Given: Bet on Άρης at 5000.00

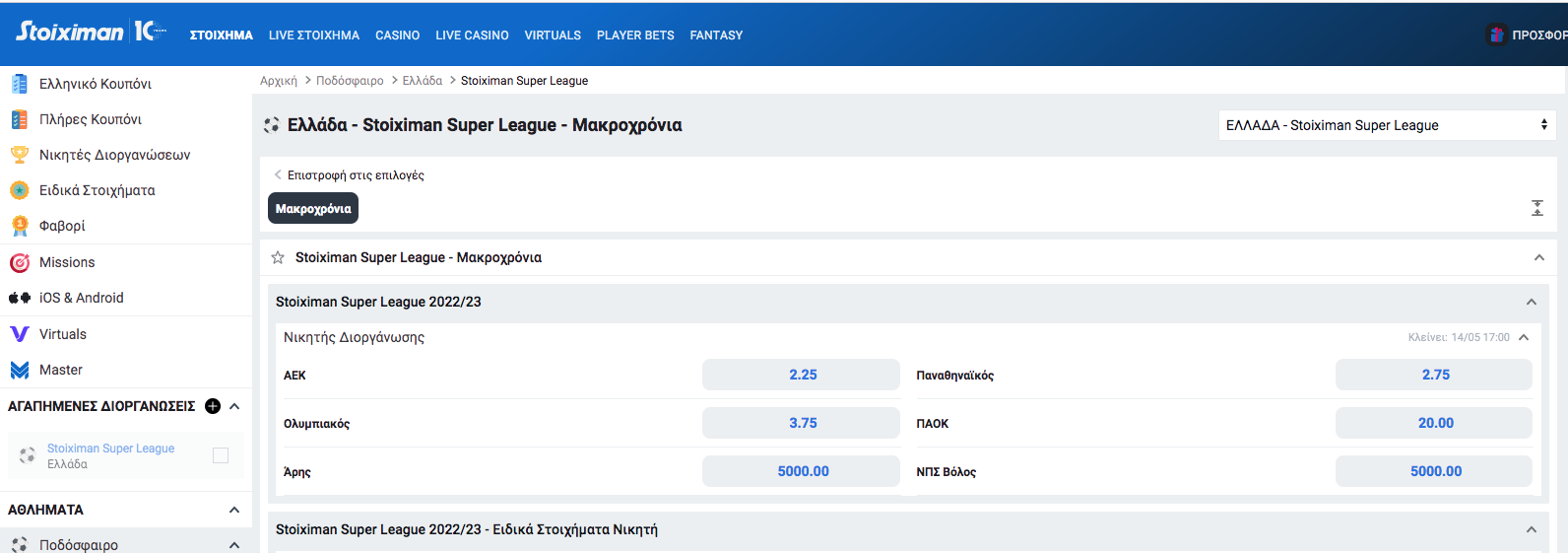Looking at the screenshot, I should (801, 471).
